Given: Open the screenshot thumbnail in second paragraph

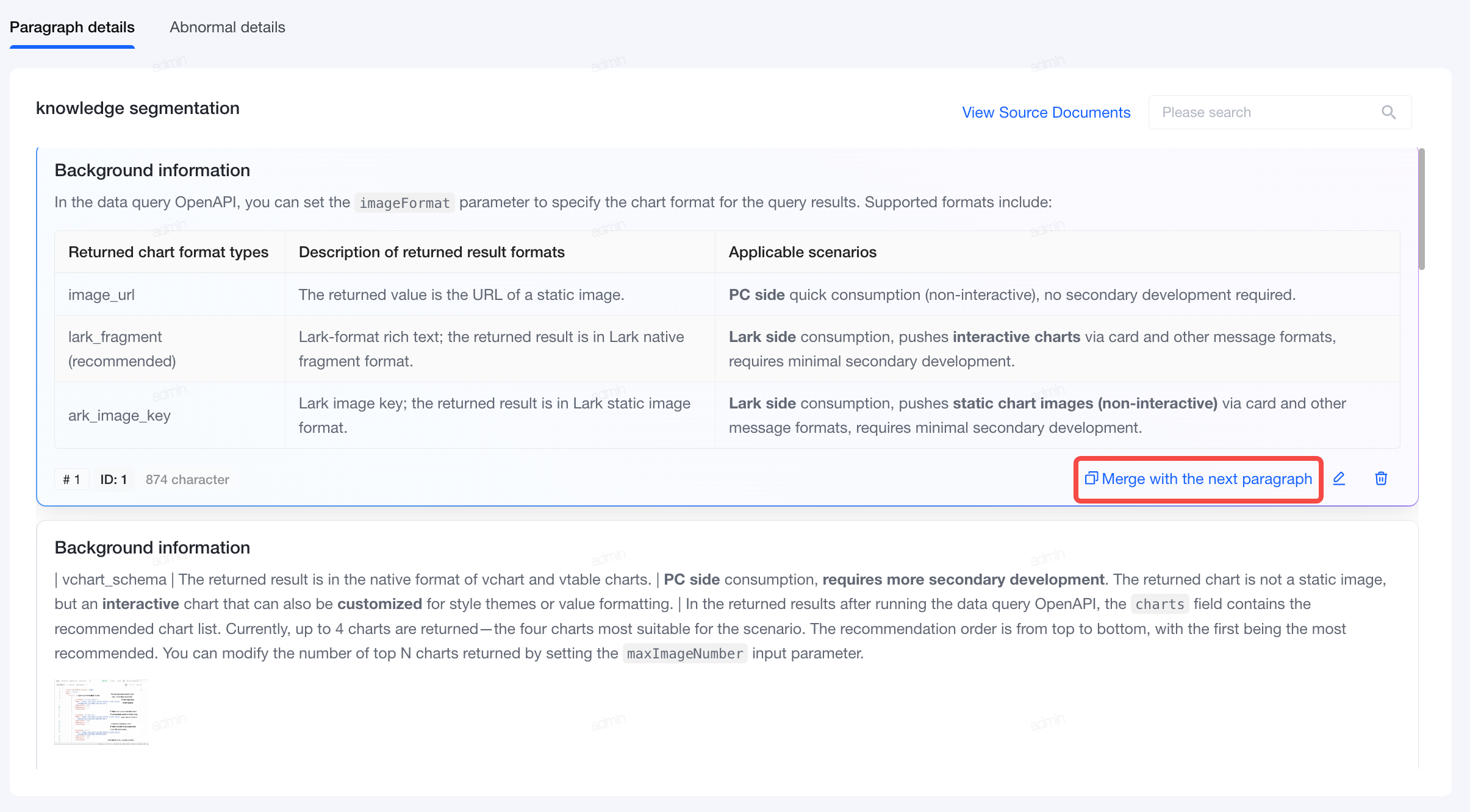Looking at the screenshot, I should coord(101,711).
